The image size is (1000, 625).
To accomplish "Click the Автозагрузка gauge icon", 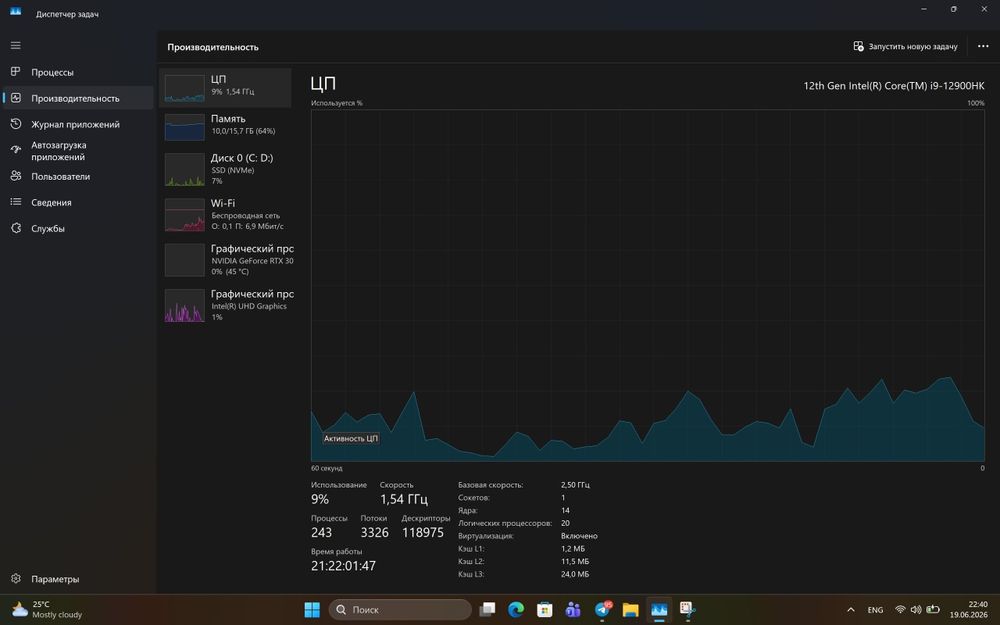I will pyautogui.click(x=16, y=150).
